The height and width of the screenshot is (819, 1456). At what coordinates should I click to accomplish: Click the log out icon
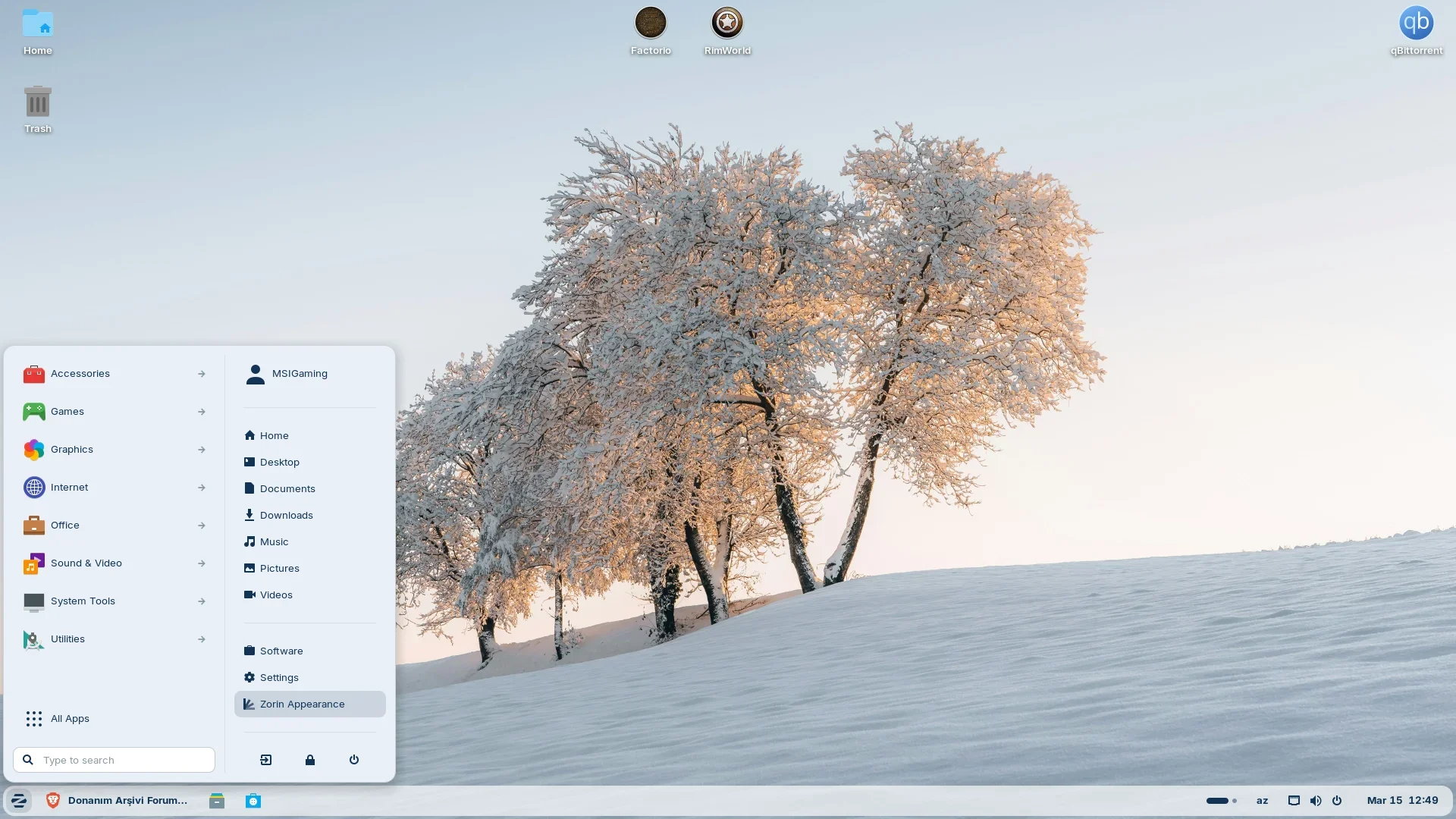click(266, 760)
